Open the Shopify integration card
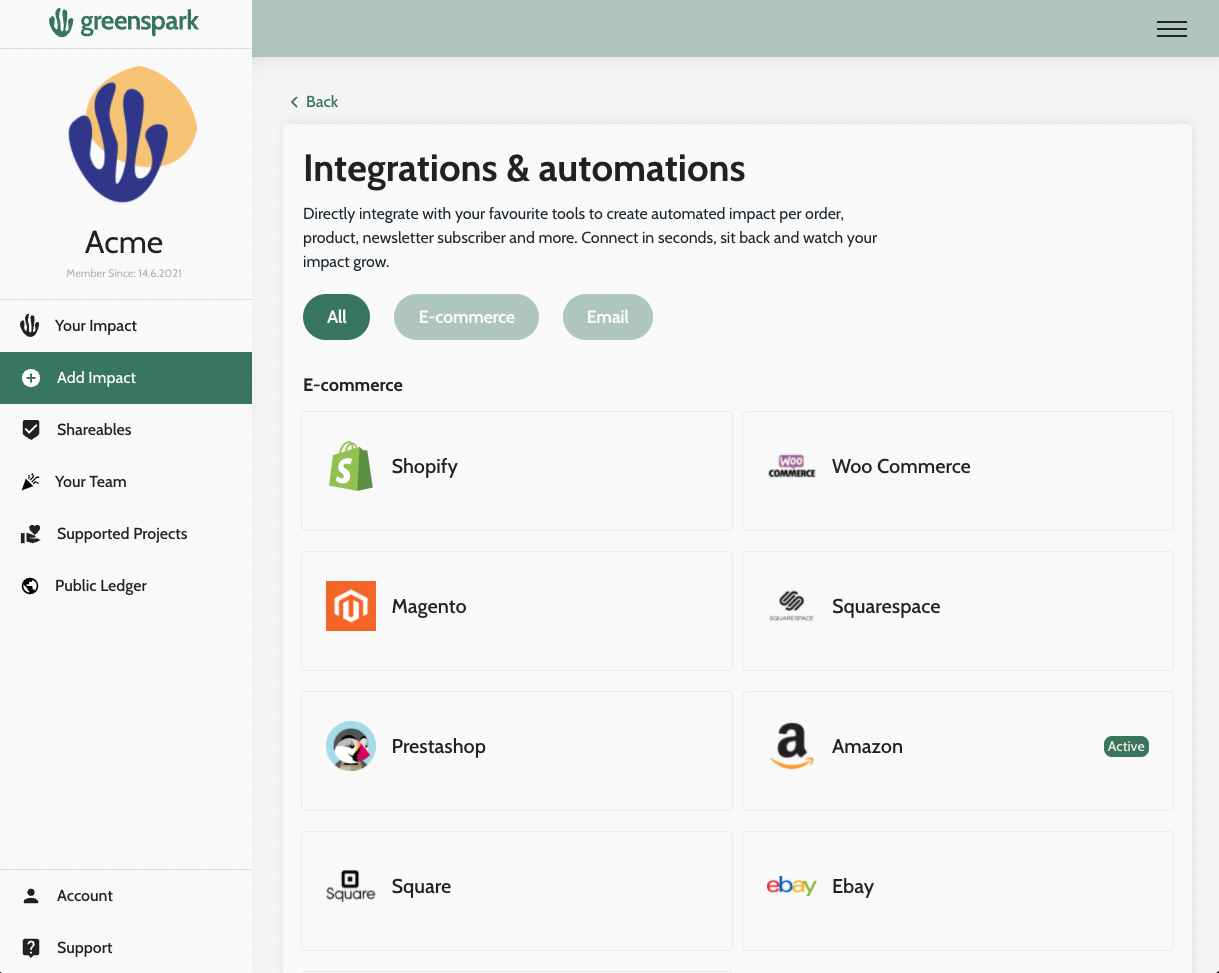Viewport: 1219px width, 973px height. [517, 471]
